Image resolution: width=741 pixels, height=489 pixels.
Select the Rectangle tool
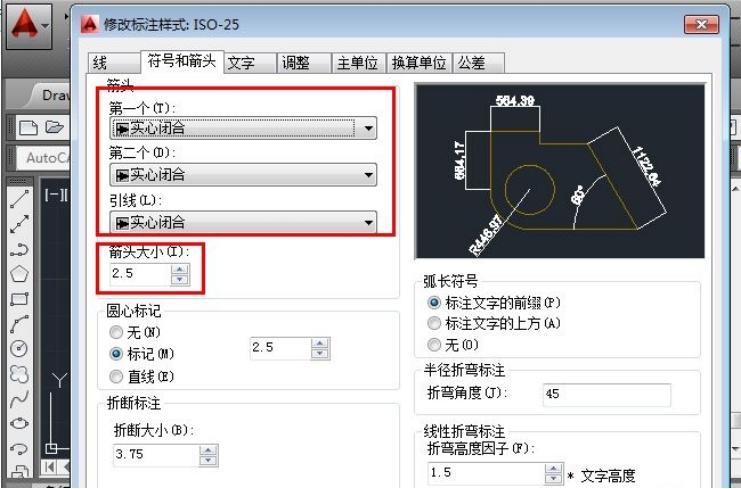pos(19,299)
